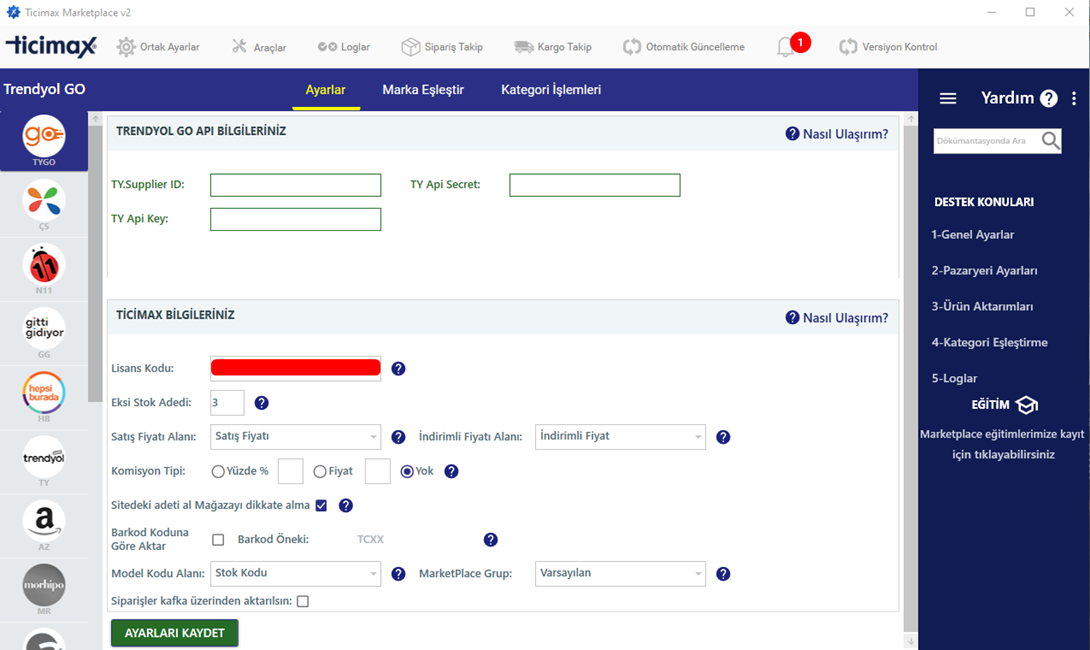Toggle Sitedeki adeti al Mağazayı dikkate alma checkbox
This screenshot has width=1090, height=650.
[321, 505]
